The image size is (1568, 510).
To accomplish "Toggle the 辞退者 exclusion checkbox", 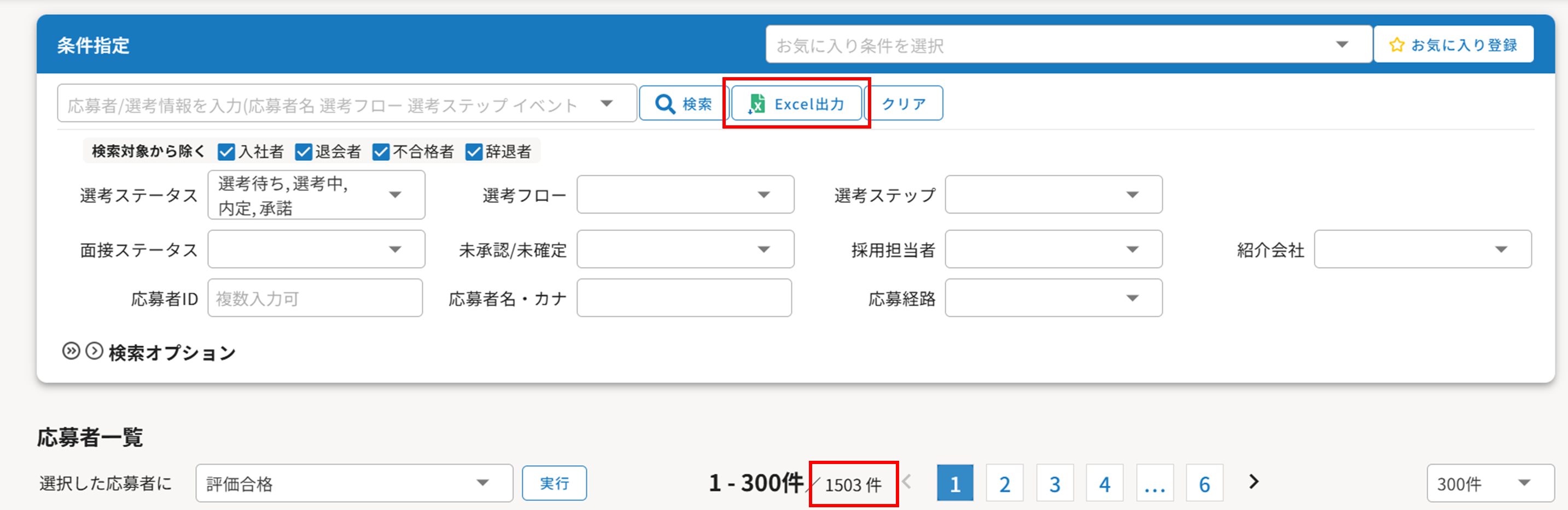I will coord(474,152).
